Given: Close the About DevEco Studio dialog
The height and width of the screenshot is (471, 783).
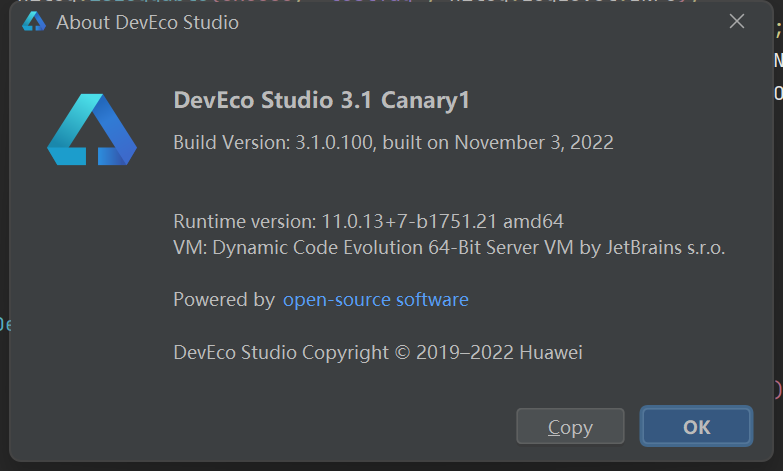Looking at the screenshot, I should [x=737, y=21].
